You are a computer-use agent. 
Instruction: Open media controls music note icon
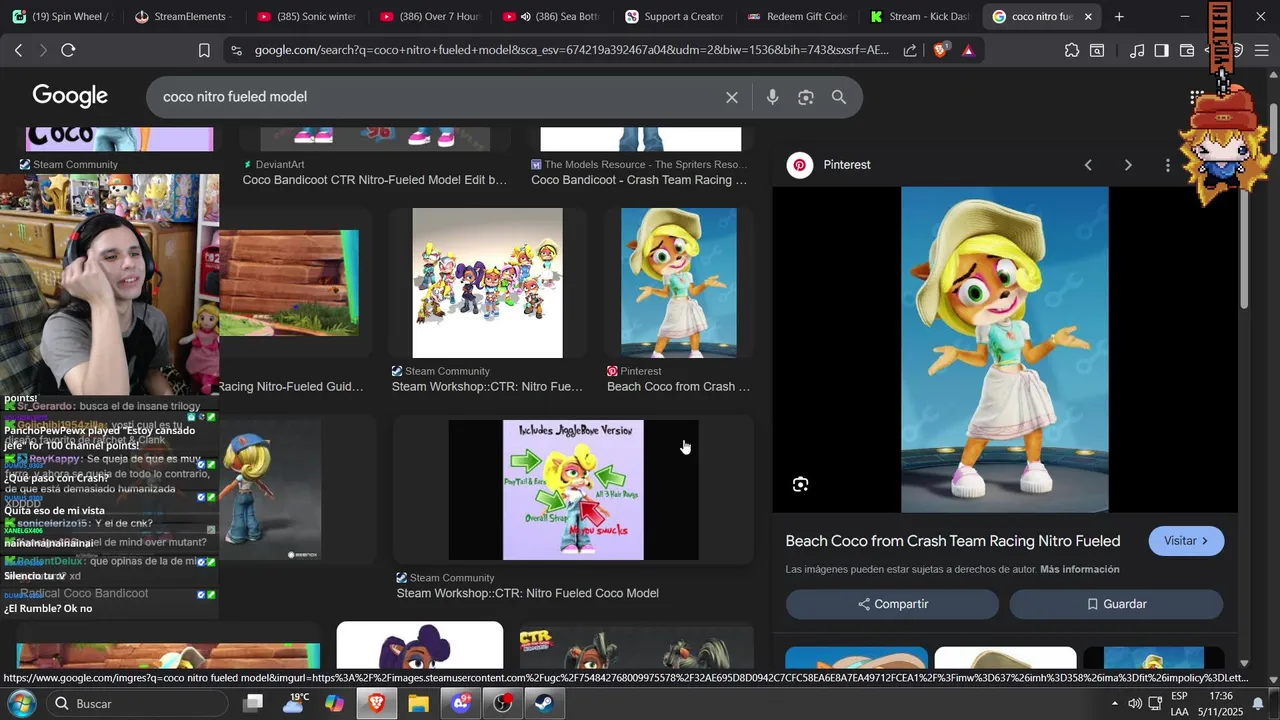click(x=1137, y=50)
